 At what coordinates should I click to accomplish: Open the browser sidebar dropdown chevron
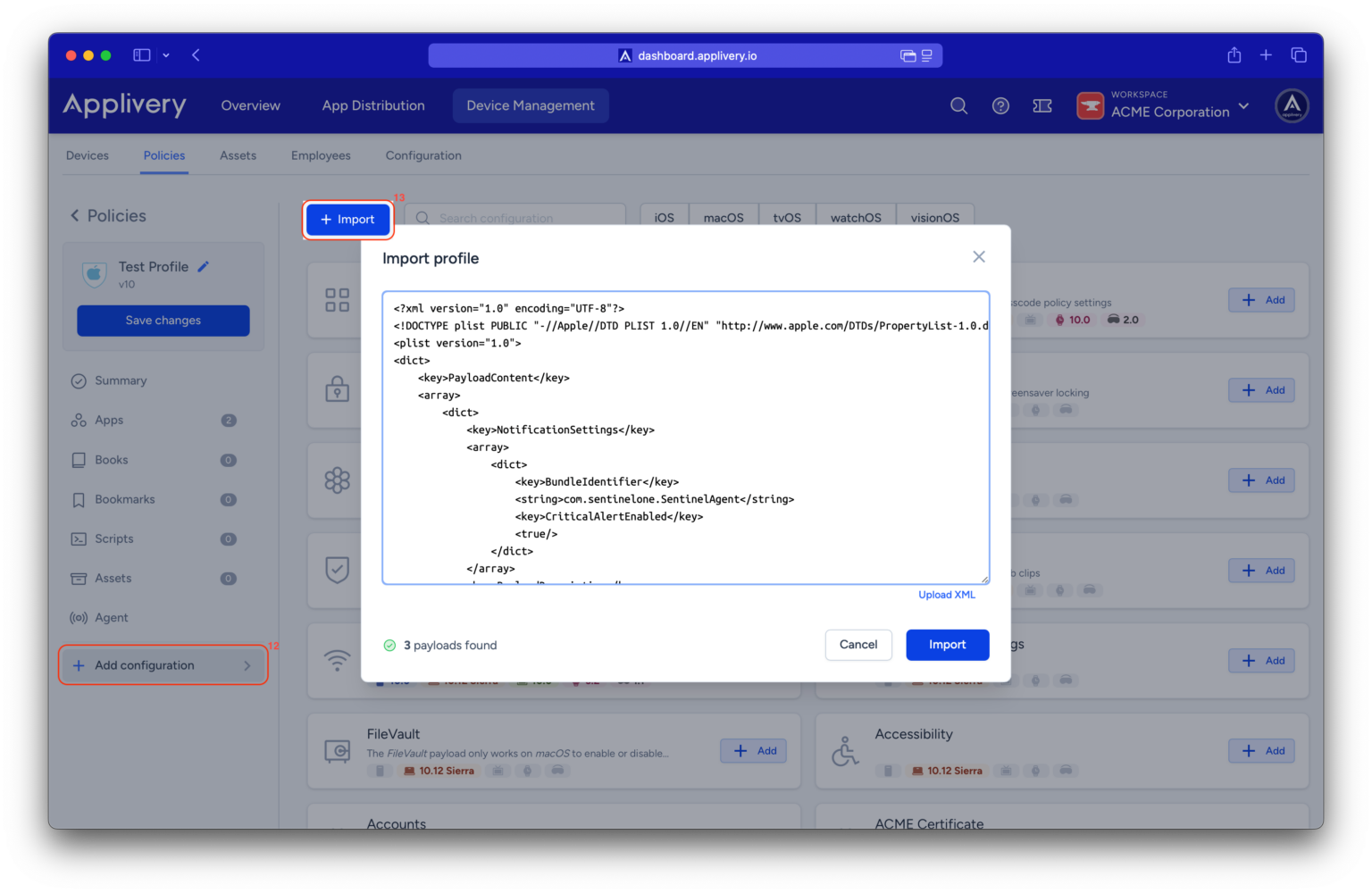(166, 55)
